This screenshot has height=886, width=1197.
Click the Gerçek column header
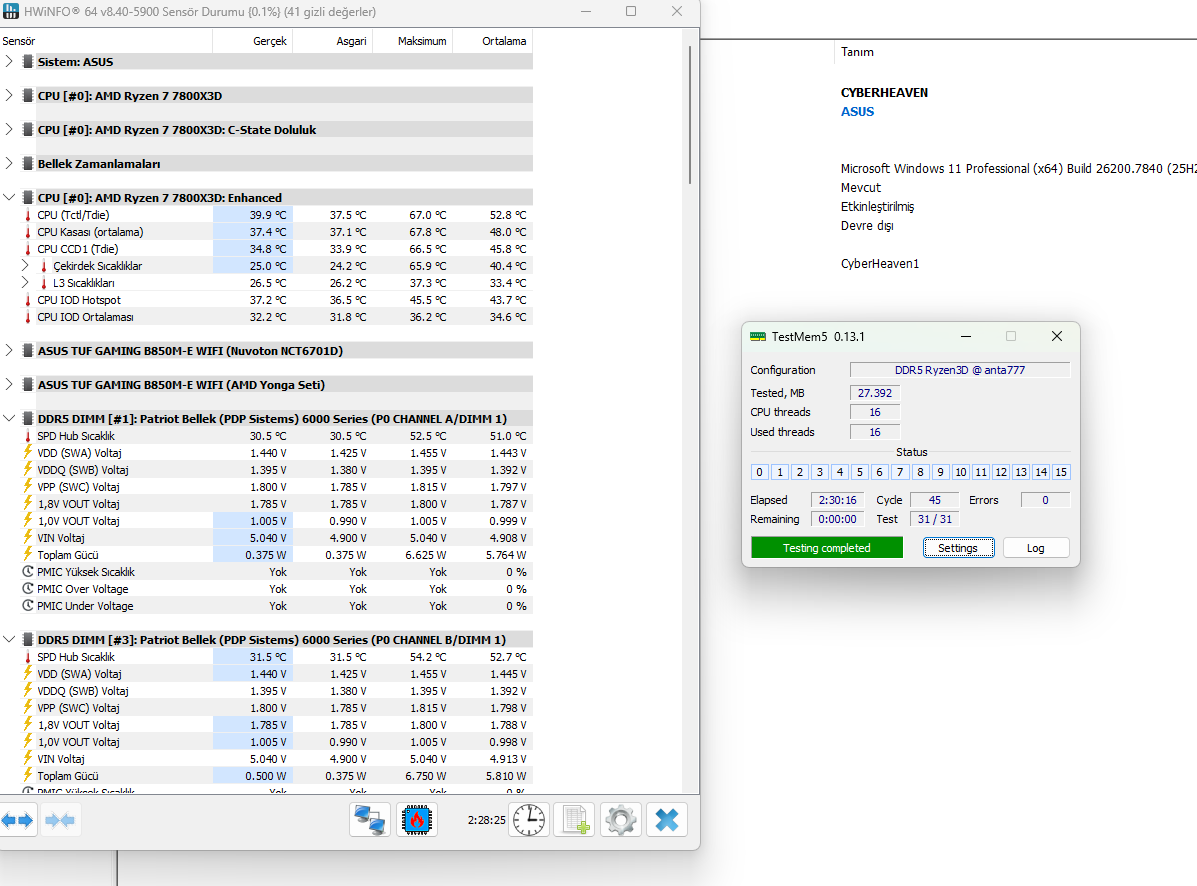(x=253, y=41)
